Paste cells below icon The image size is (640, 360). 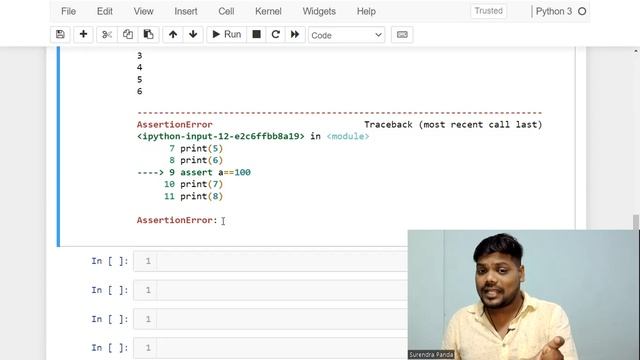149,35
